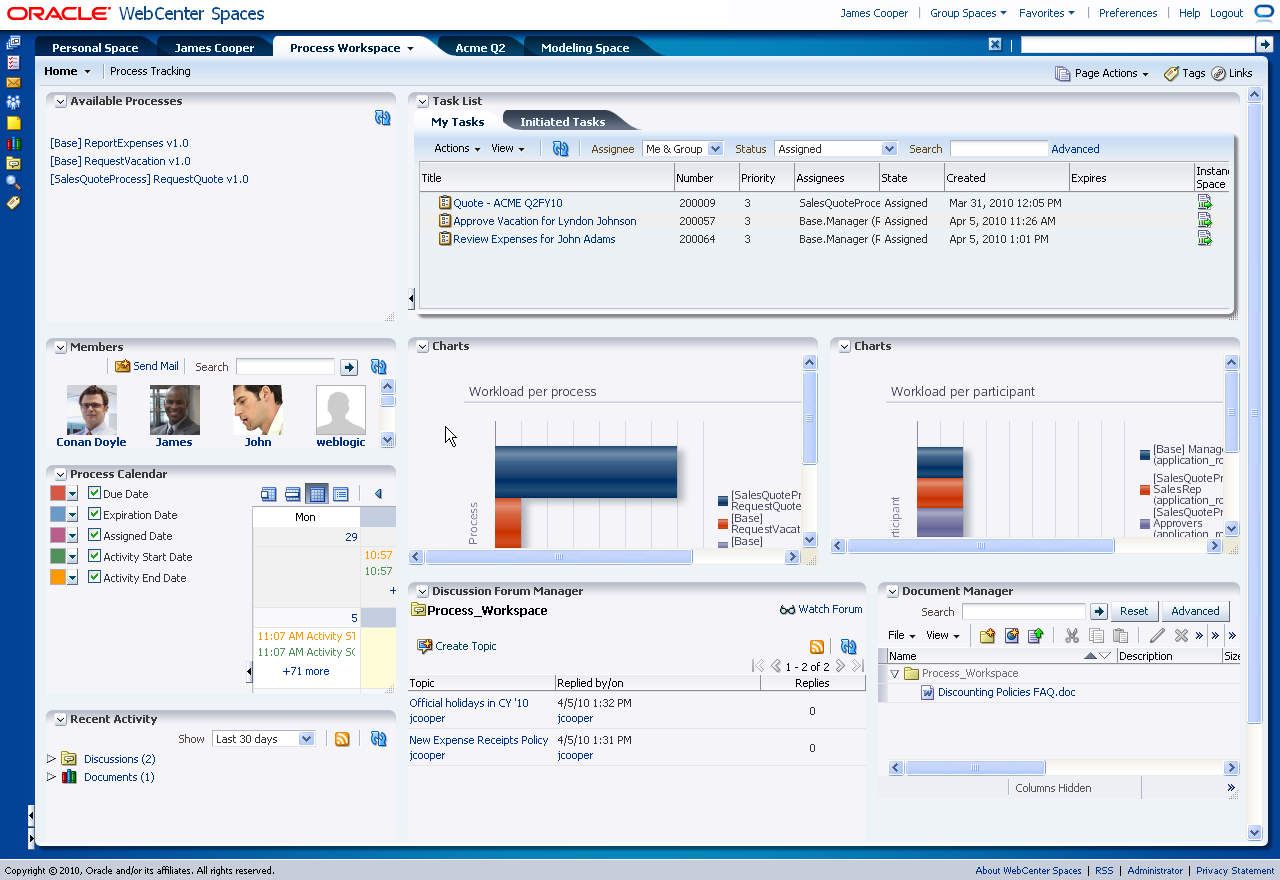Run Document Manager search arrow button

click(1099, 611)
